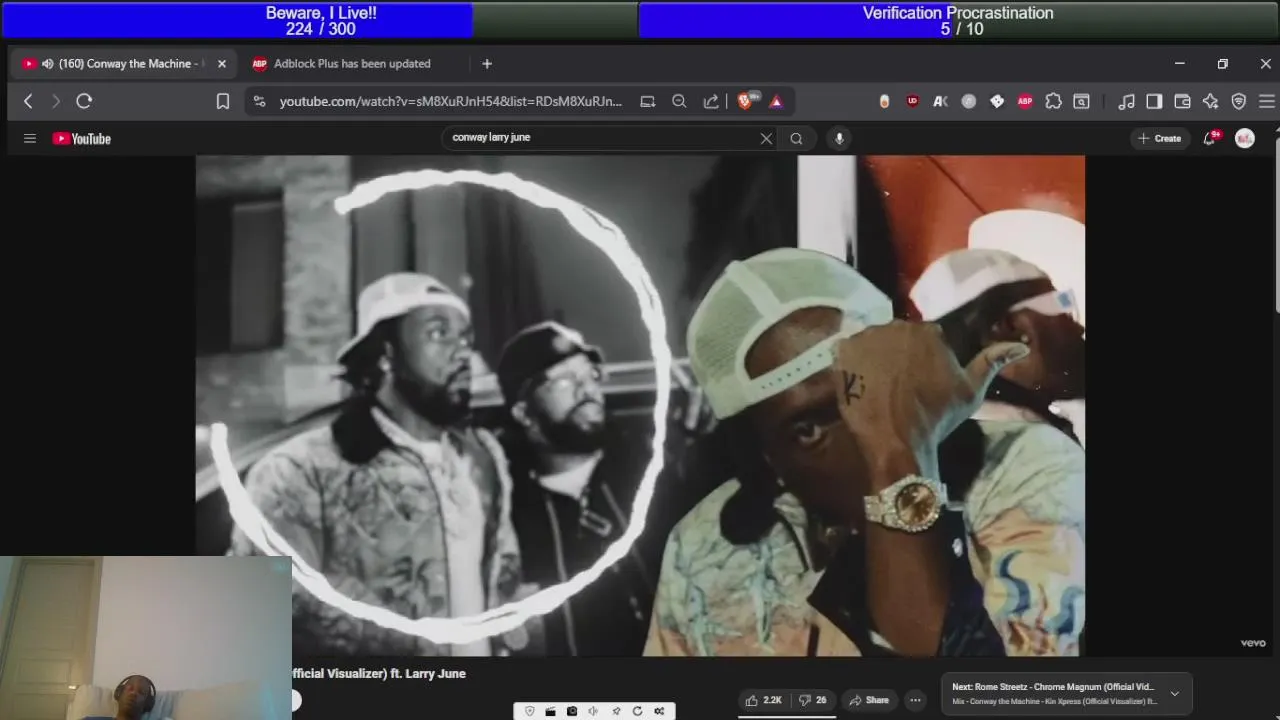Expand the Next: Rome Streetz mix panel
Screen dimensions: 1280x720
(1175, 693)
